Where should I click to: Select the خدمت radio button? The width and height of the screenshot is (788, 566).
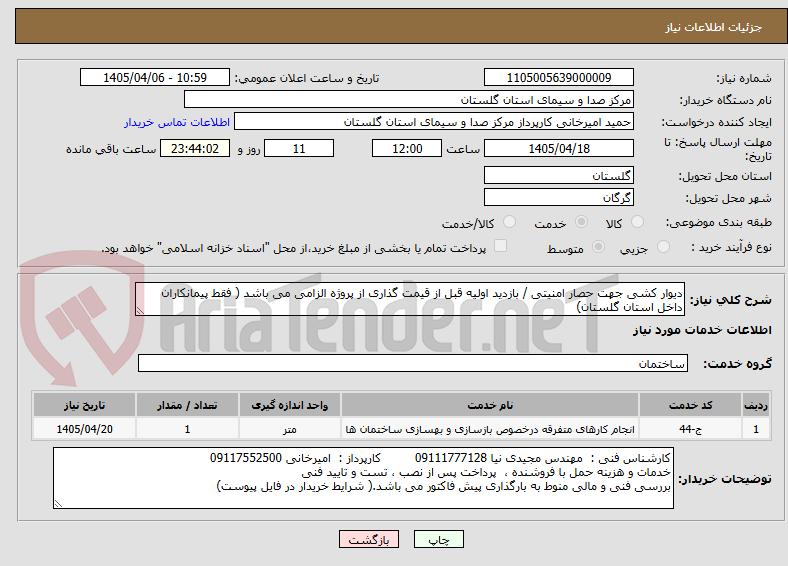click(581, 222)
